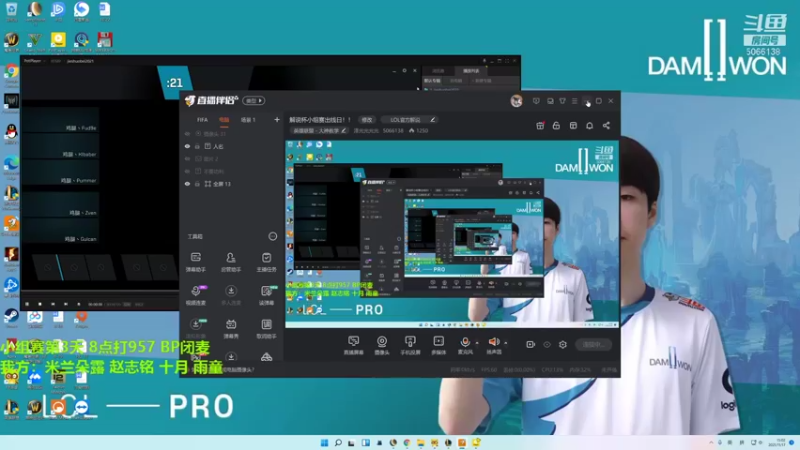Open the Windows Start button on taskbar
This screenshot has height=450, width=800.
coord(324,443)
